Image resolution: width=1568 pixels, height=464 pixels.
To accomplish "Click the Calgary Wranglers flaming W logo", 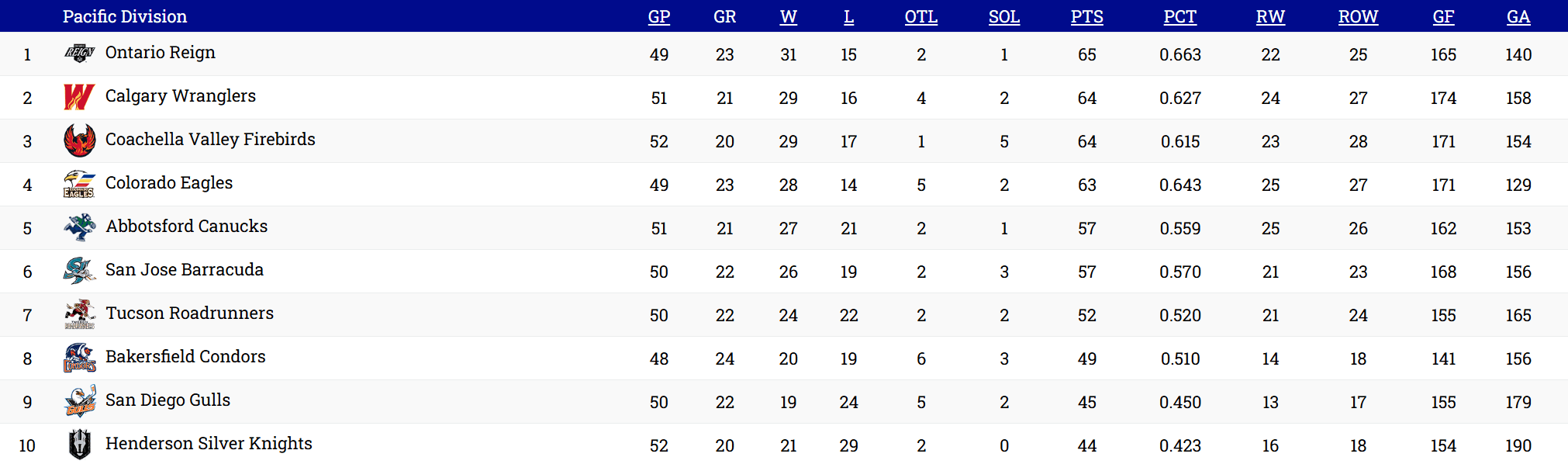I will [x=79, y=97].
